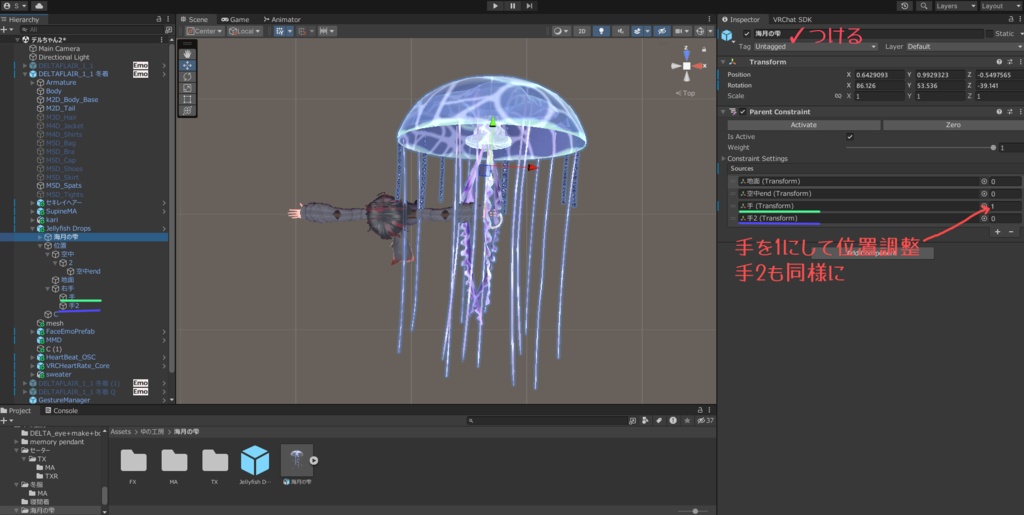The width and height of the screenshot is (1024, 515).
Task: Switch to the Game tab
Action: pyautogui.click(x=236, y=19)
